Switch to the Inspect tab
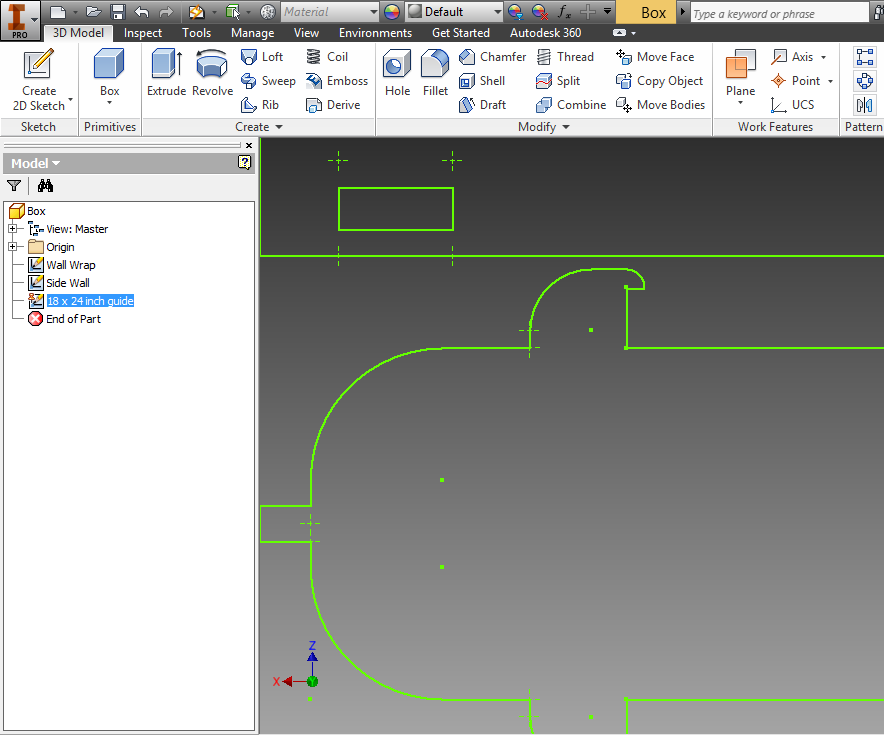This screenshot has height=737, width=884. point(143,33)
